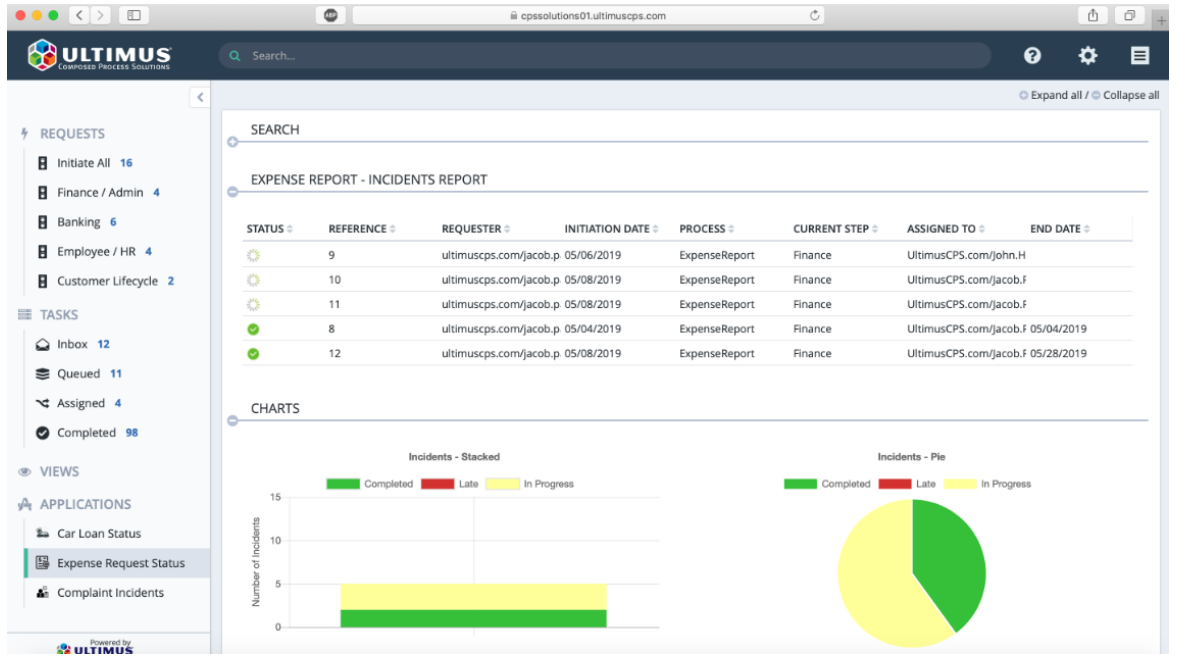Screen dimensions: 1180x663
Task: Collapse the sidebar with the chevron arrow
Action: point(200,97)
